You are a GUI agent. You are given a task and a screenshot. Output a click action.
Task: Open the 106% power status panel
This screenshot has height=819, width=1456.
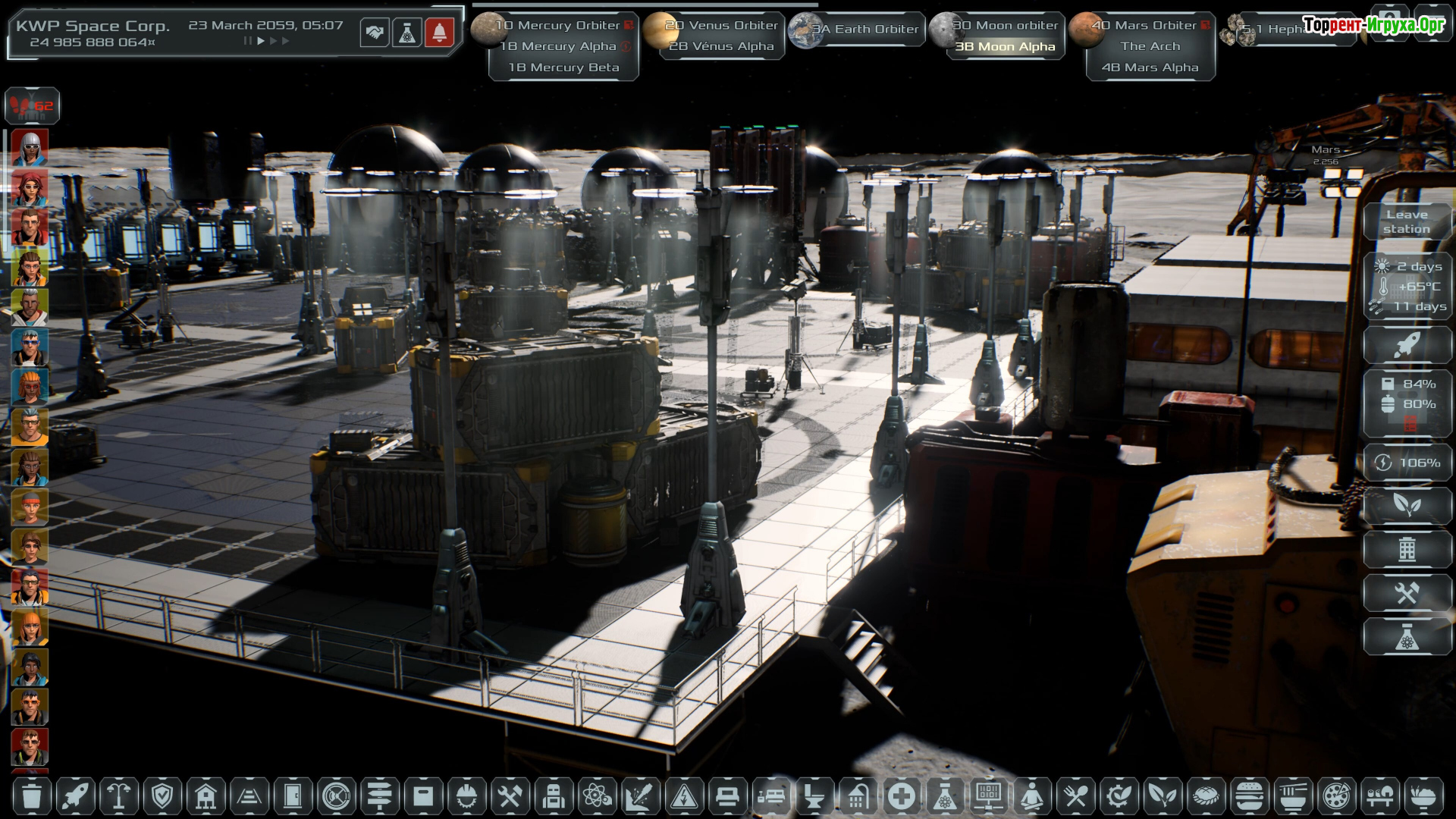pos(1407,463)
